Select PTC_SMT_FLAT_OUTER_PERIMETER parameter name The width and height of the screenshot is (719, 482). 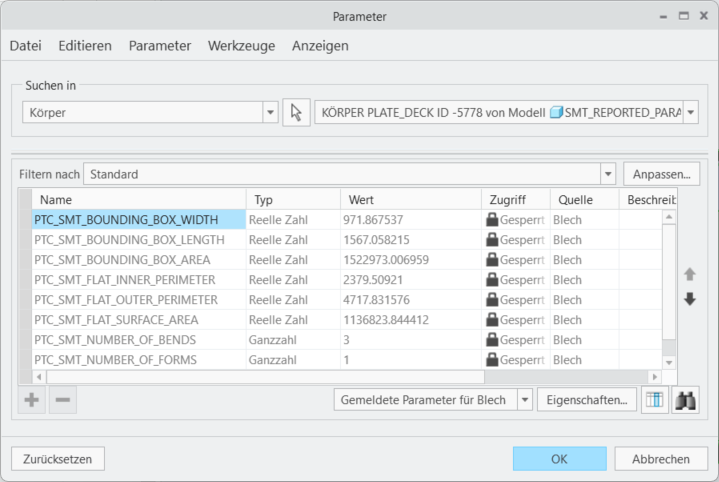(x=126, y=300)
